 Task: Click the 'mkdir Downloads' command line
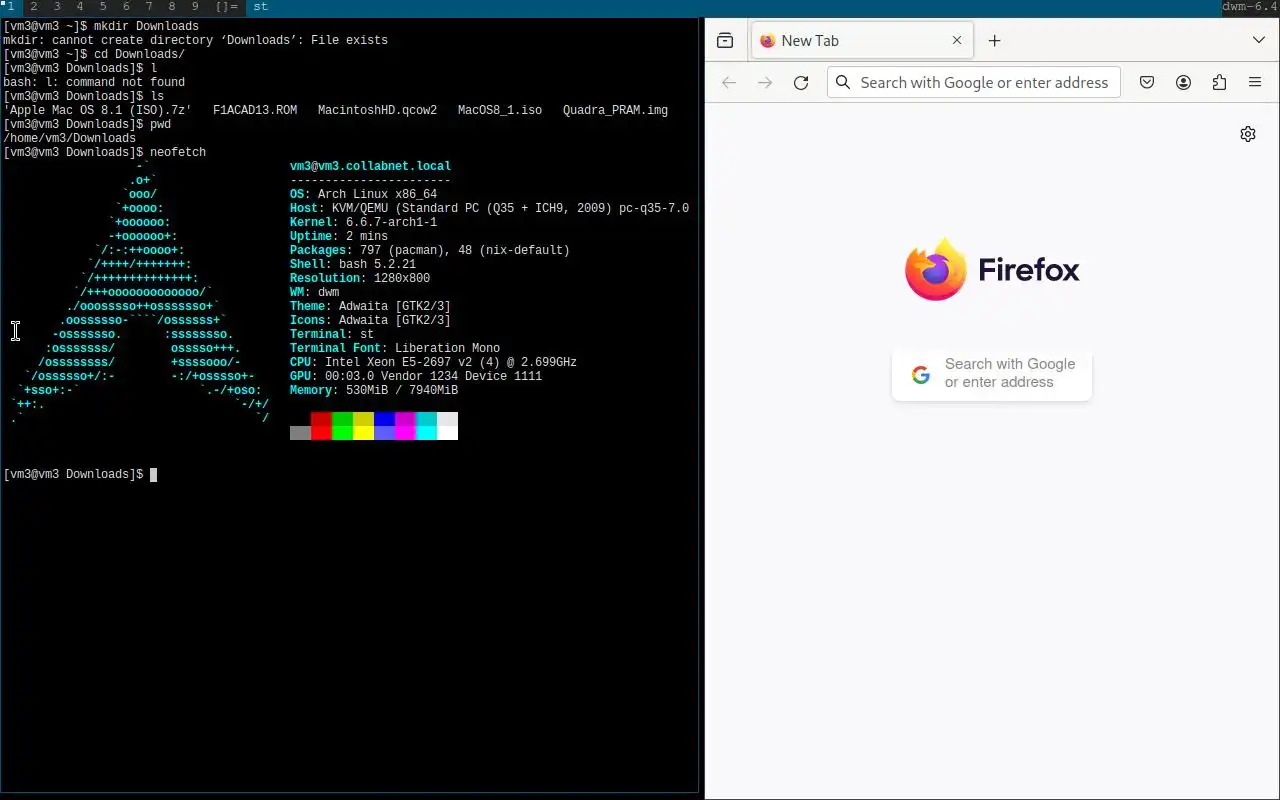tap(101, 27)
